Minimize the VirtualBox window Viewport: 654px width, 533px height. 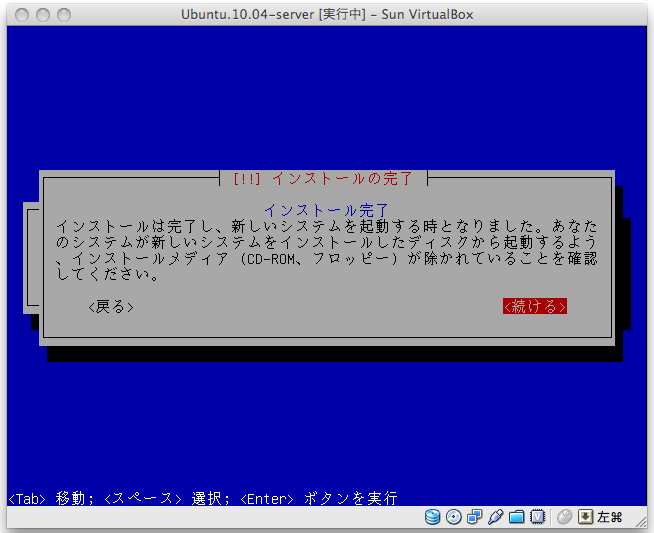[43, 15]
